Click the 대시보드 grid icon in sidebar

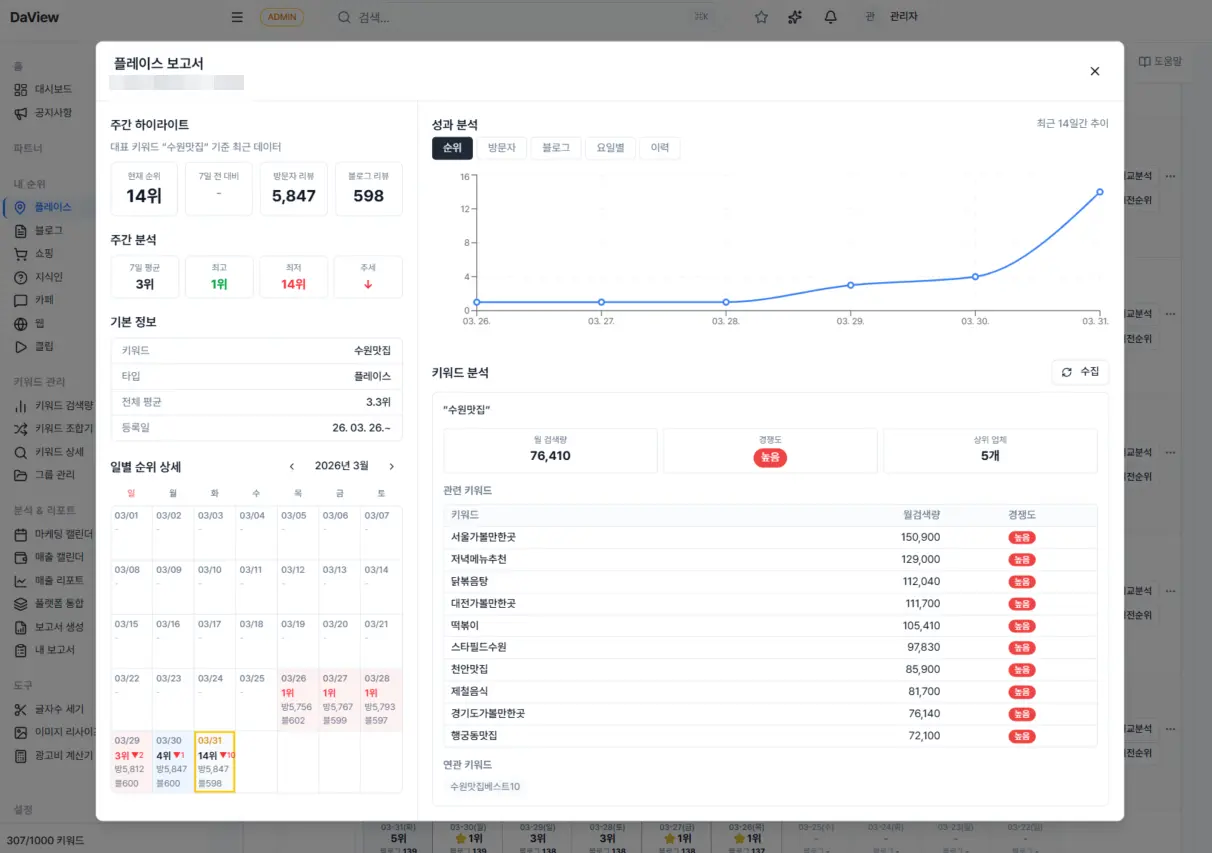21,89
